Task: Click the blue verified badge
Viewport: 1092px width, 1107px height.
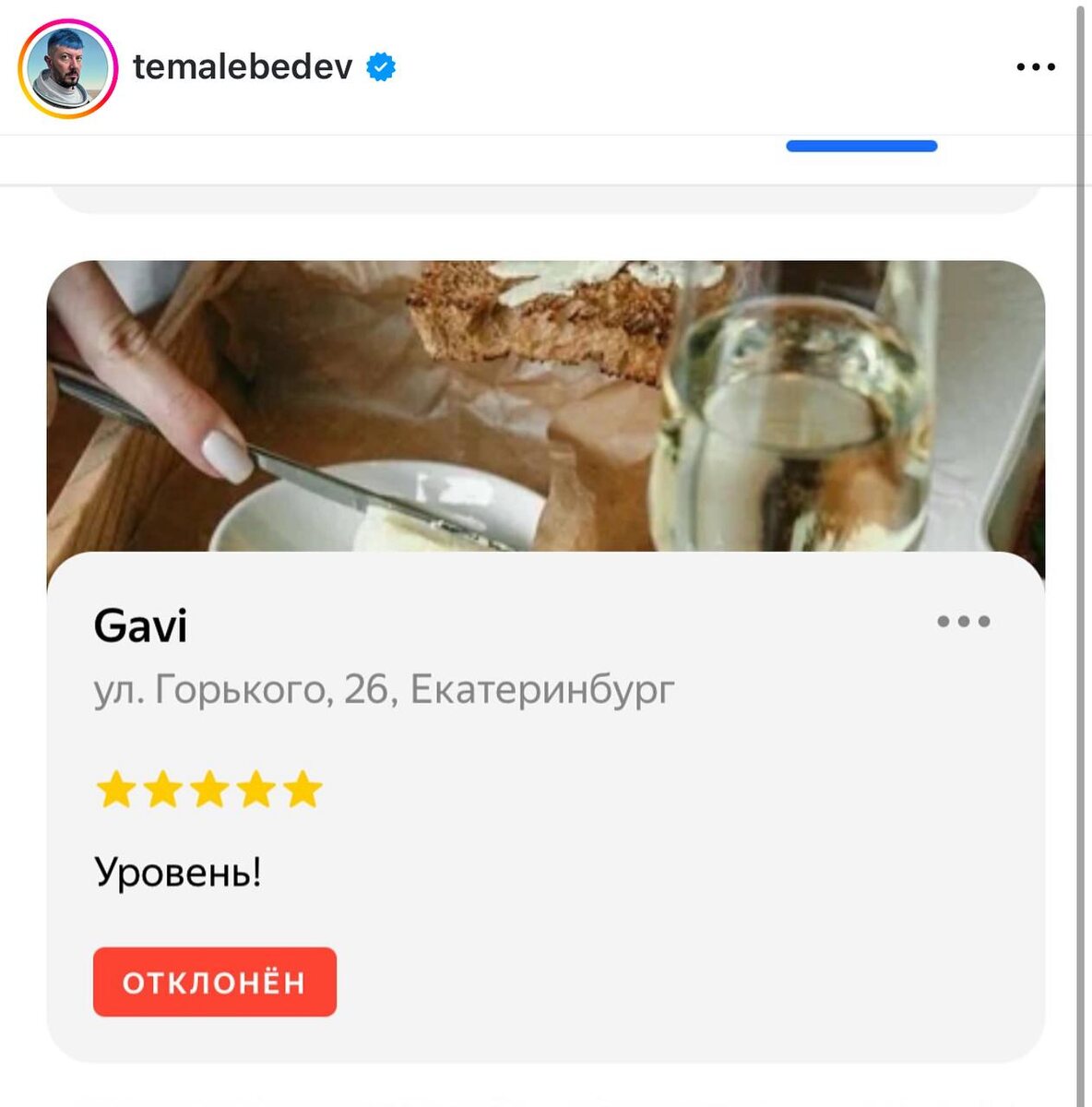Action: click(381, 67)
